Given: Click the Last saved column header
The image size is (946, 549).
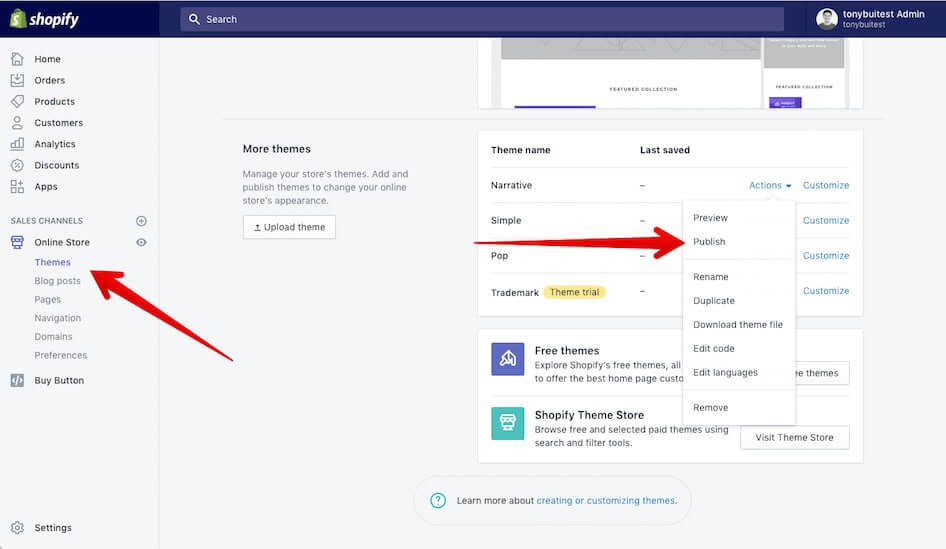Looking at the screenshot, I should [x=665, y=150].
